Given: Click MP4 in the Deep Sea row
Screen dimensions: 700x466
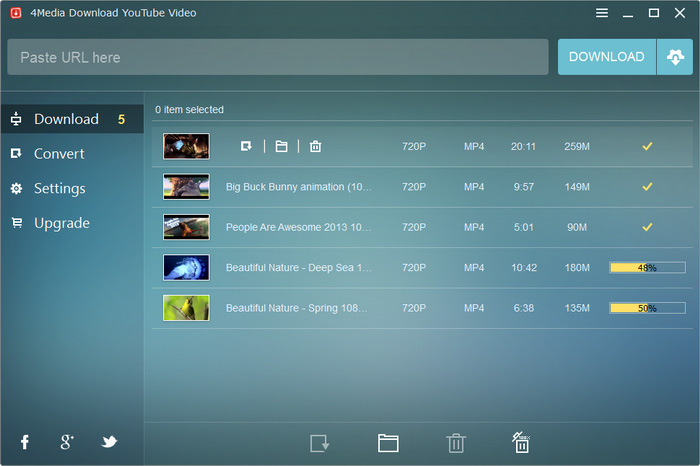Looking at the screenshot, I should coord(474,267).
